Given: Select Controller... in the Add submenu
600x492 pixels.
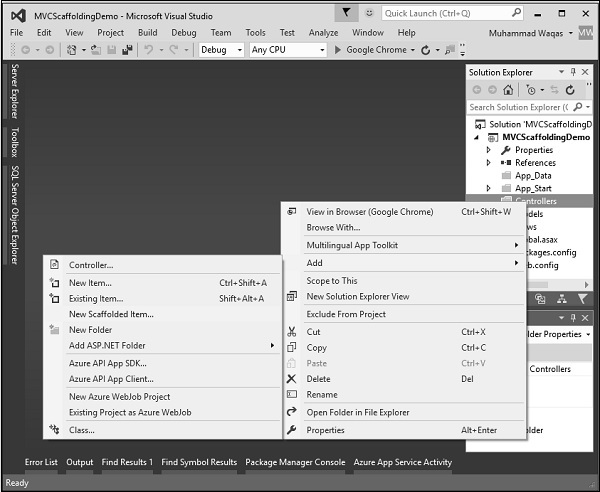Looking at the screenshot, I should point(91,265).
